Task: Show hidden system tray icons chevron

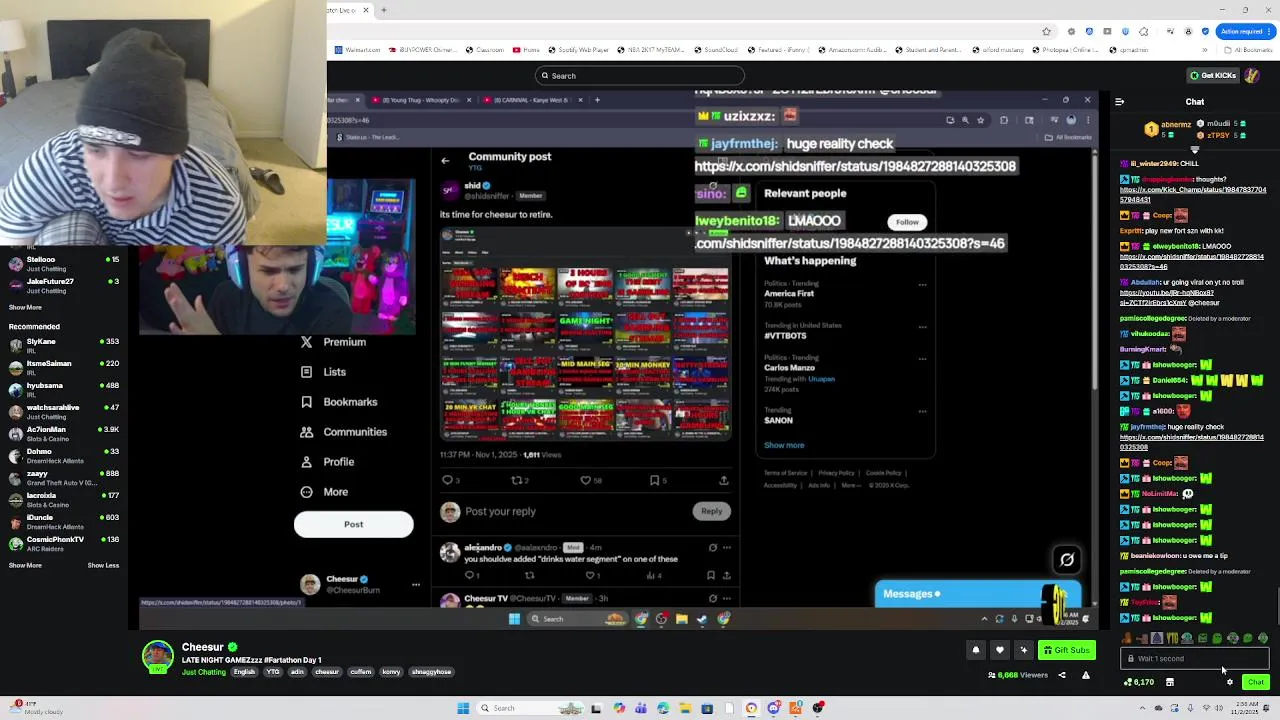Action: tap(1143, 708)
